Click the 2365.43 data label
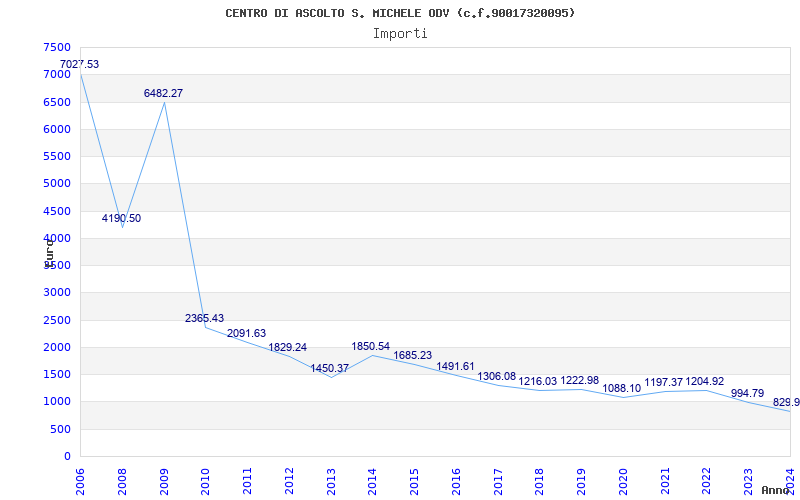Viewport: 800px width, 500px height. (x=205, y=318)
